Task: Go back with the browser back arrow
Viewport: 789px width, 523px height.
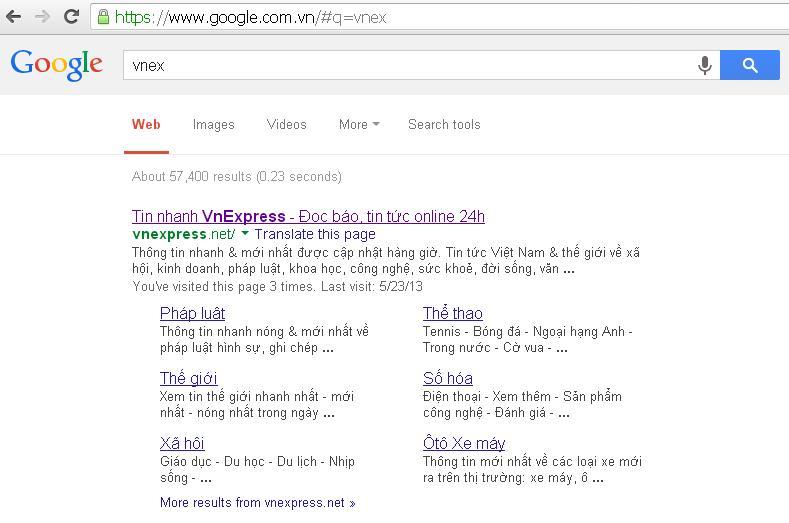Action: click(14, 17)
